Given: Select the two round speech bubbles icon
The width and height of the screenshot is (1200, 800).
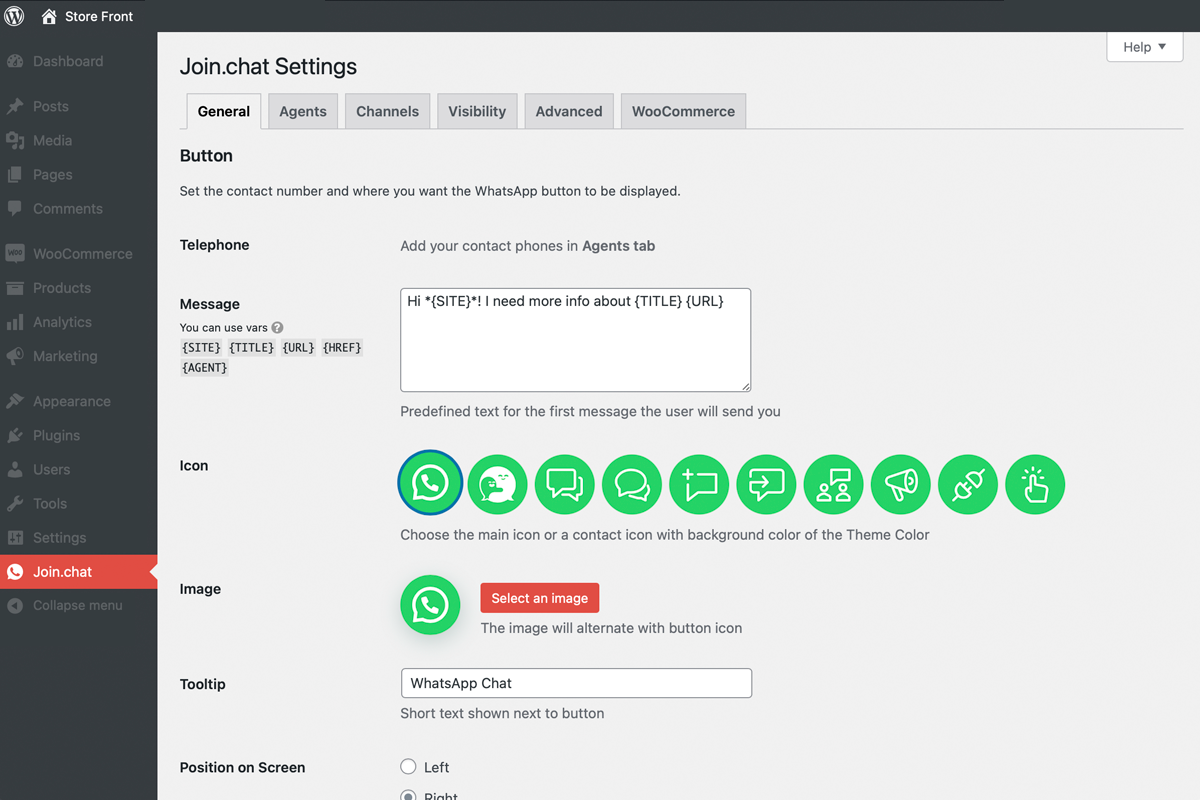Looking at the screenshot, I should tap(632, 484).
